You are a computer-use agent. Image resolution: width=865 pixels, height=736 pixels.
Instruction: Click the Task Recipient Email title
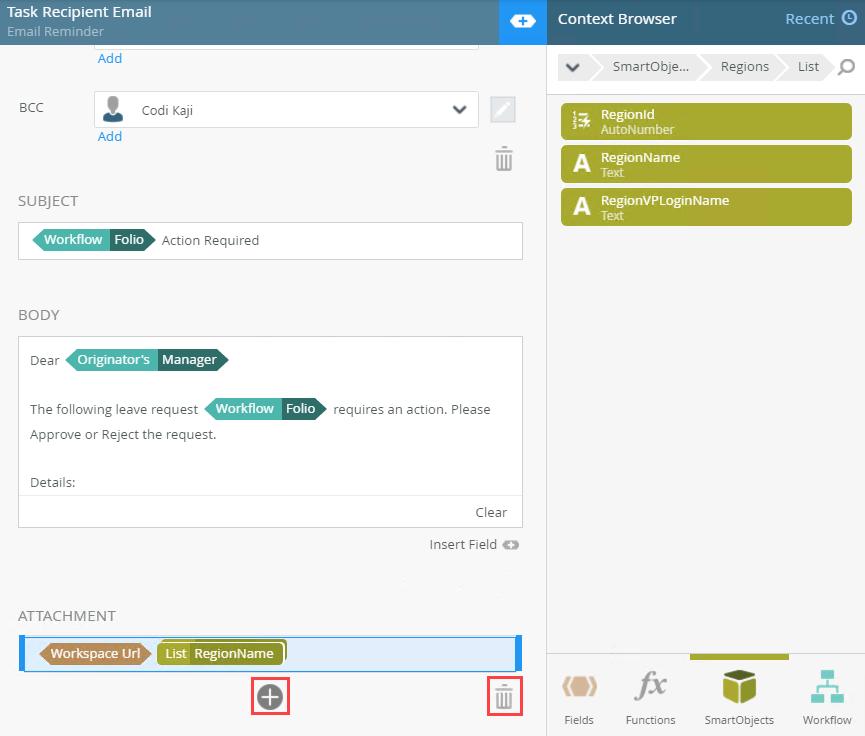click(x=79, y=12)
